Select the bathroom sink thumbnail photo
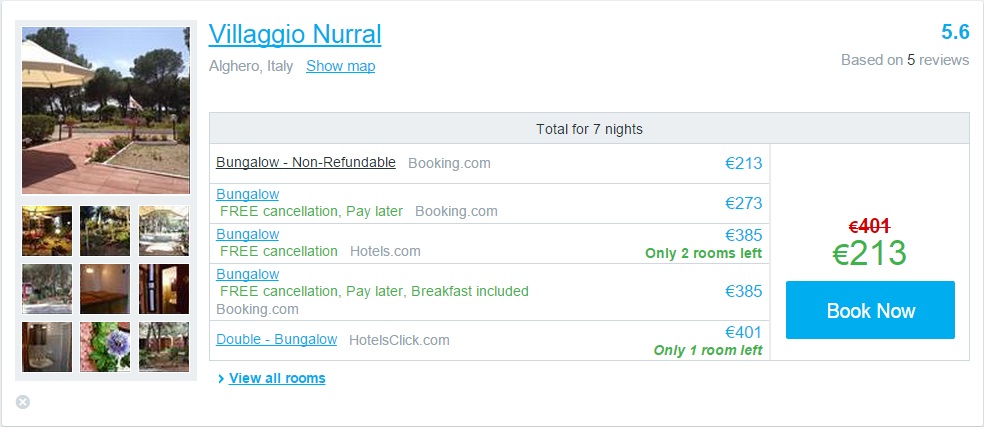The image size is (984, 427). point(47,346)
